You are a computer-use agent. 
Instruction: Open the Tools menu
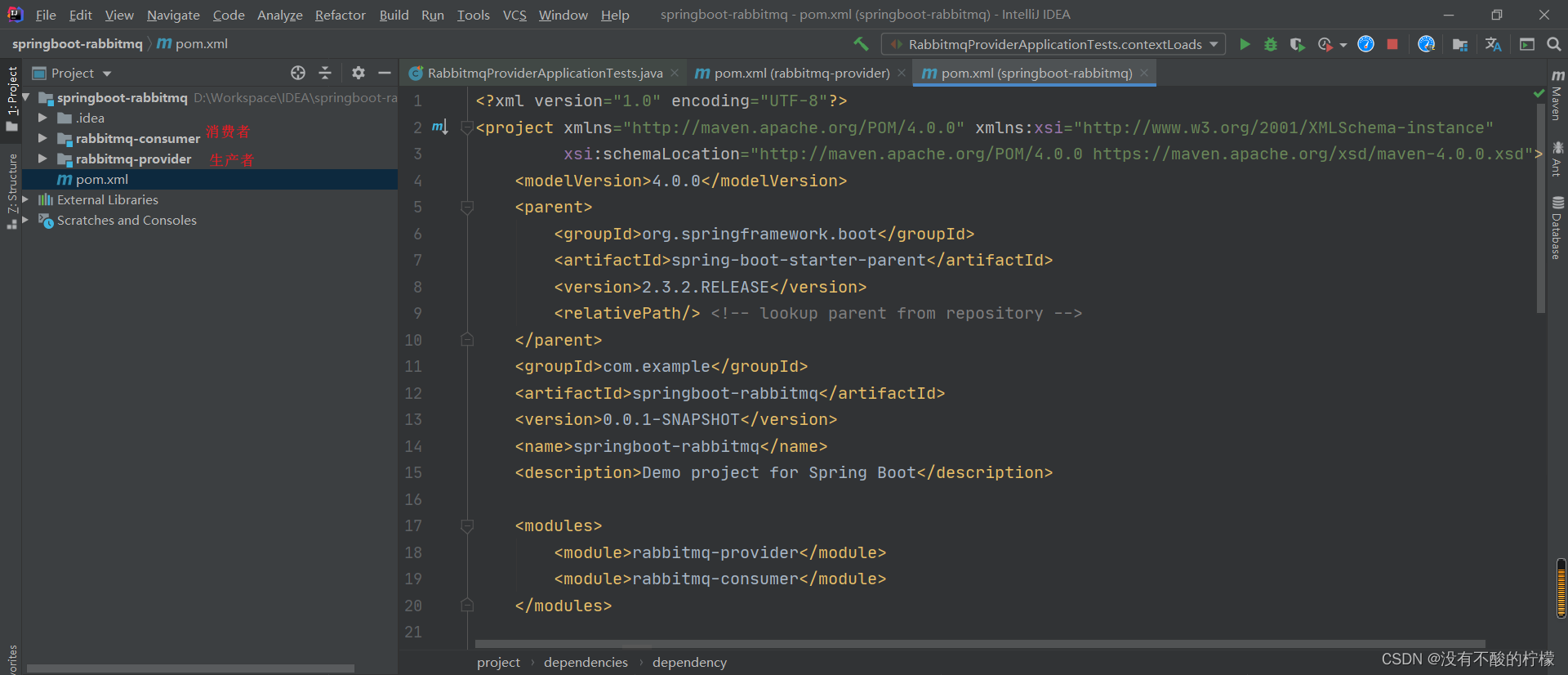tap(473, 15)
